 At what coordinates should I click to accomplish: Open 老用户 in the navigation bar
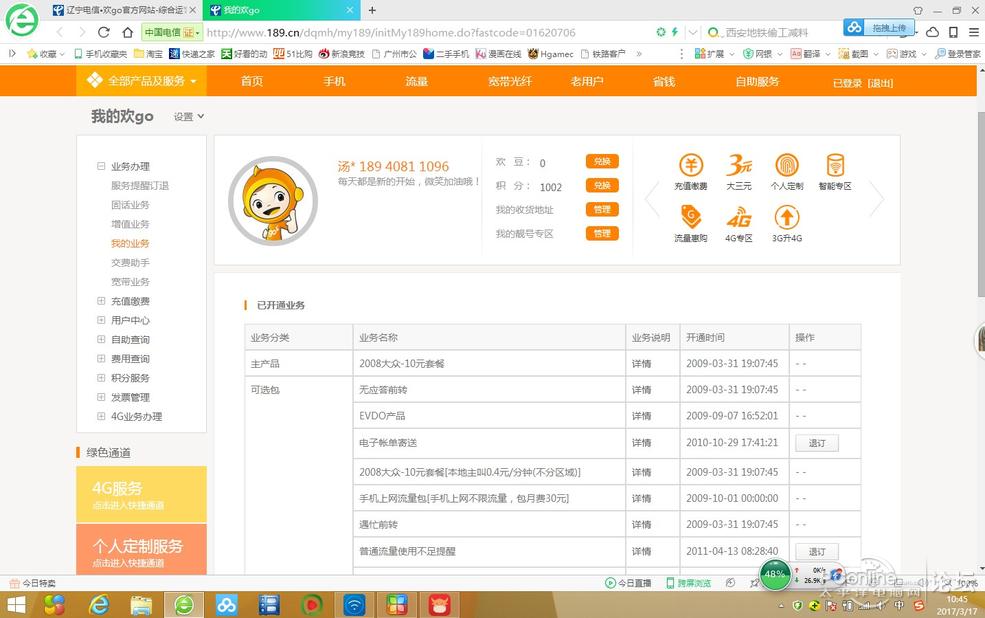point(587,81)
